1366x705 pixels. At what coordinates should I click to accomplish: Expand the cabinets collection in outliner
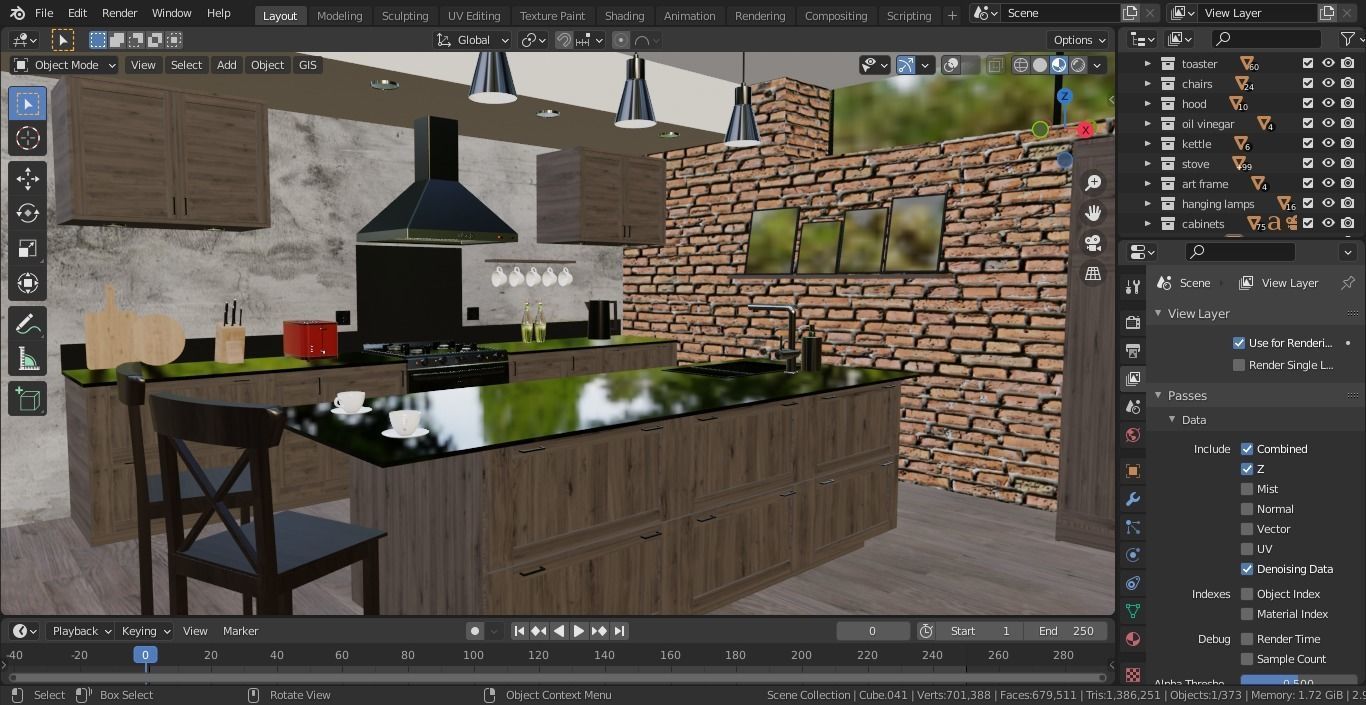coord(1148,224)
